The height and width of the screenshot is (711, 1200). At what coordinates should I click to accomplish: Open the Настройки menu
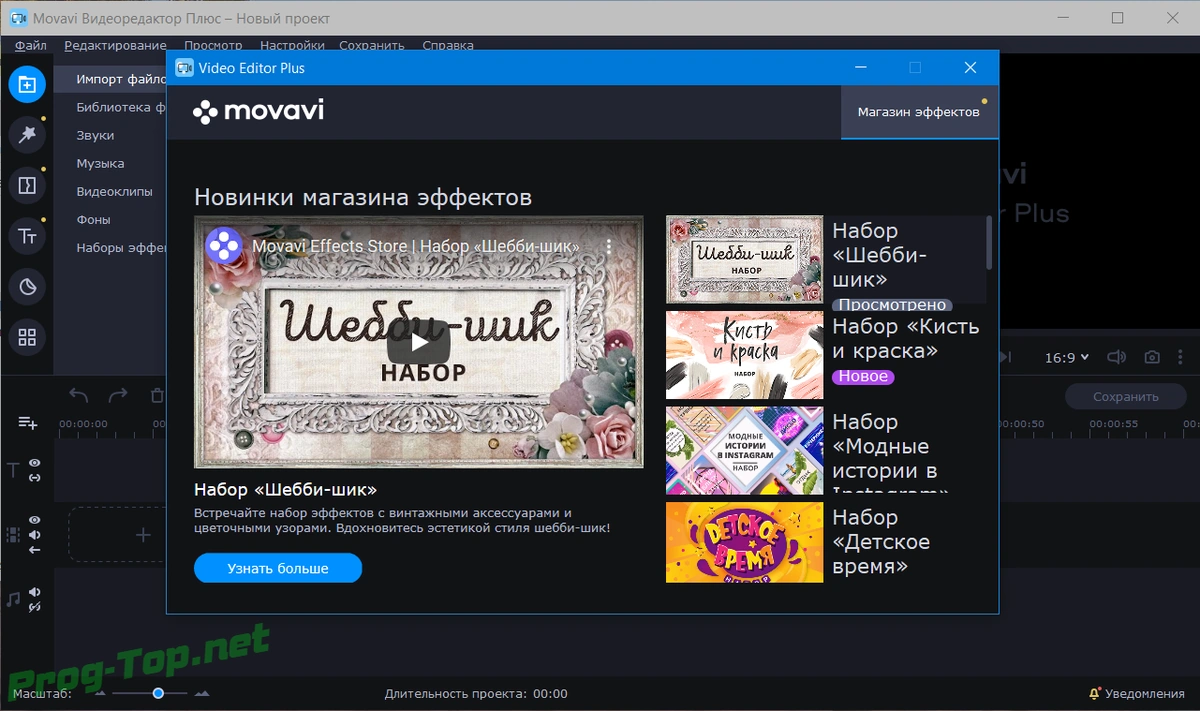coord(292,45)
